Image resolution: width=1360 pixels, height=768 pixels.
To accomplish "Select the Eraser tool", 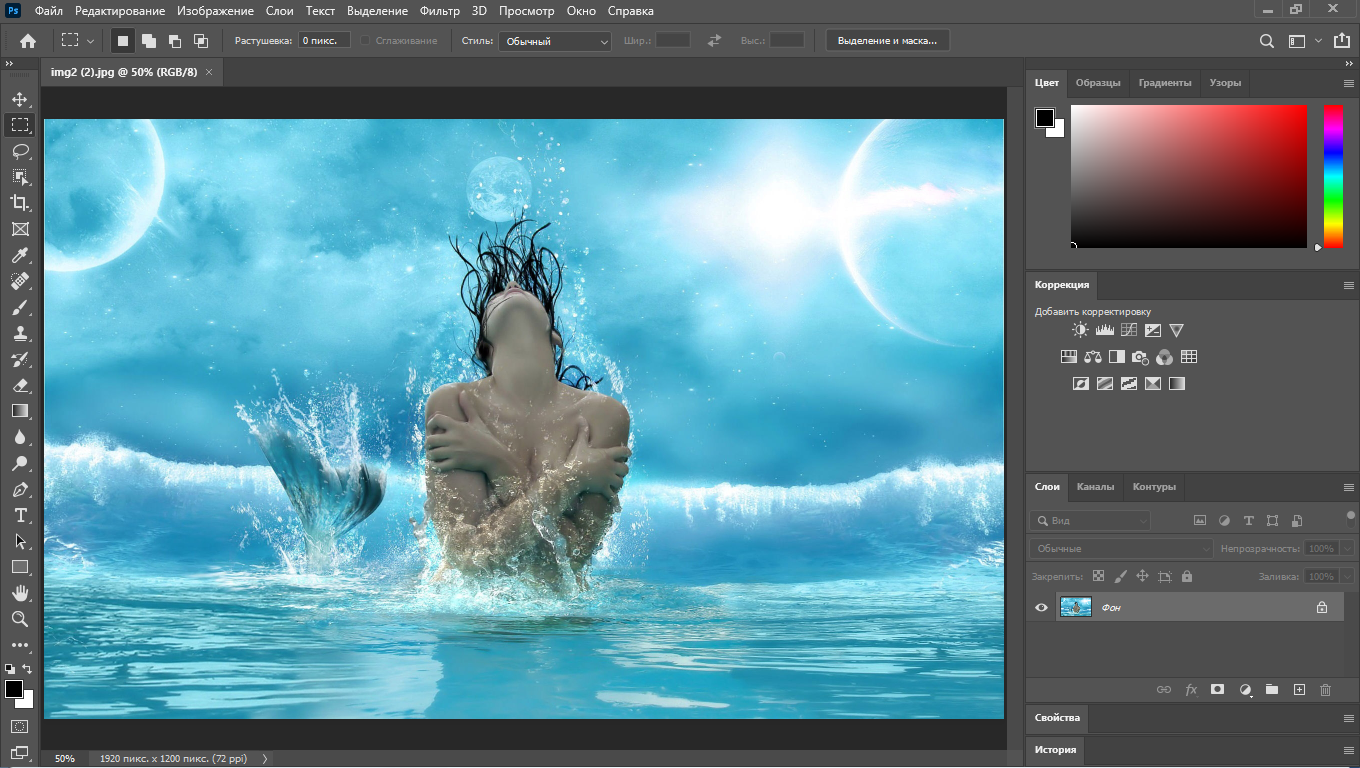I will (20, 385).
